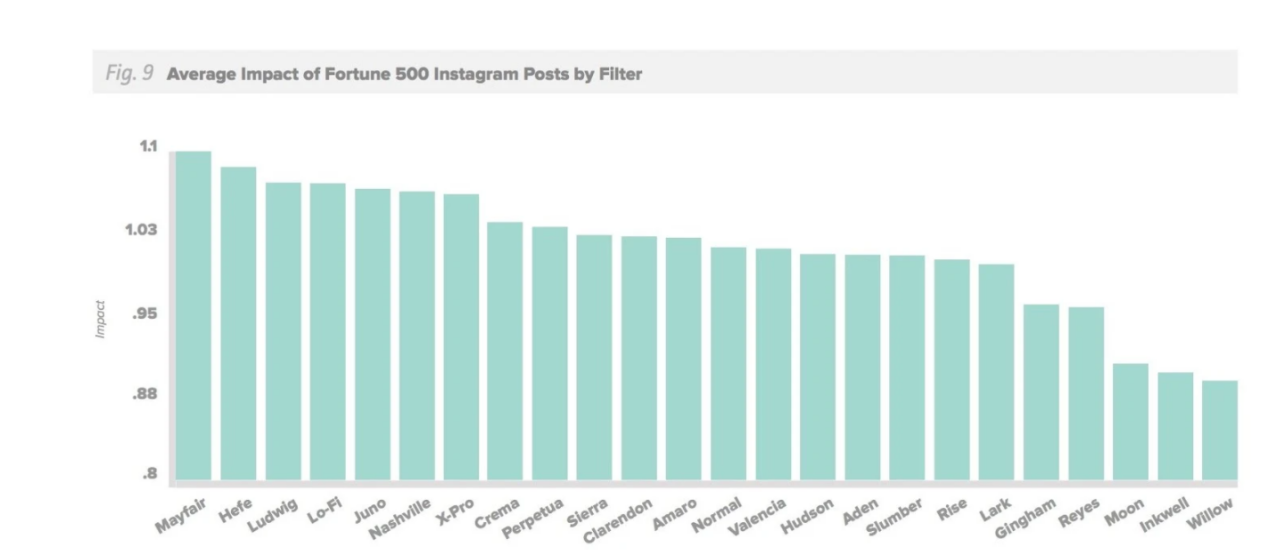This screenshot has width=1268, height=555.
Task: Click the Lo-Fi bar
Action: point(327,331)
